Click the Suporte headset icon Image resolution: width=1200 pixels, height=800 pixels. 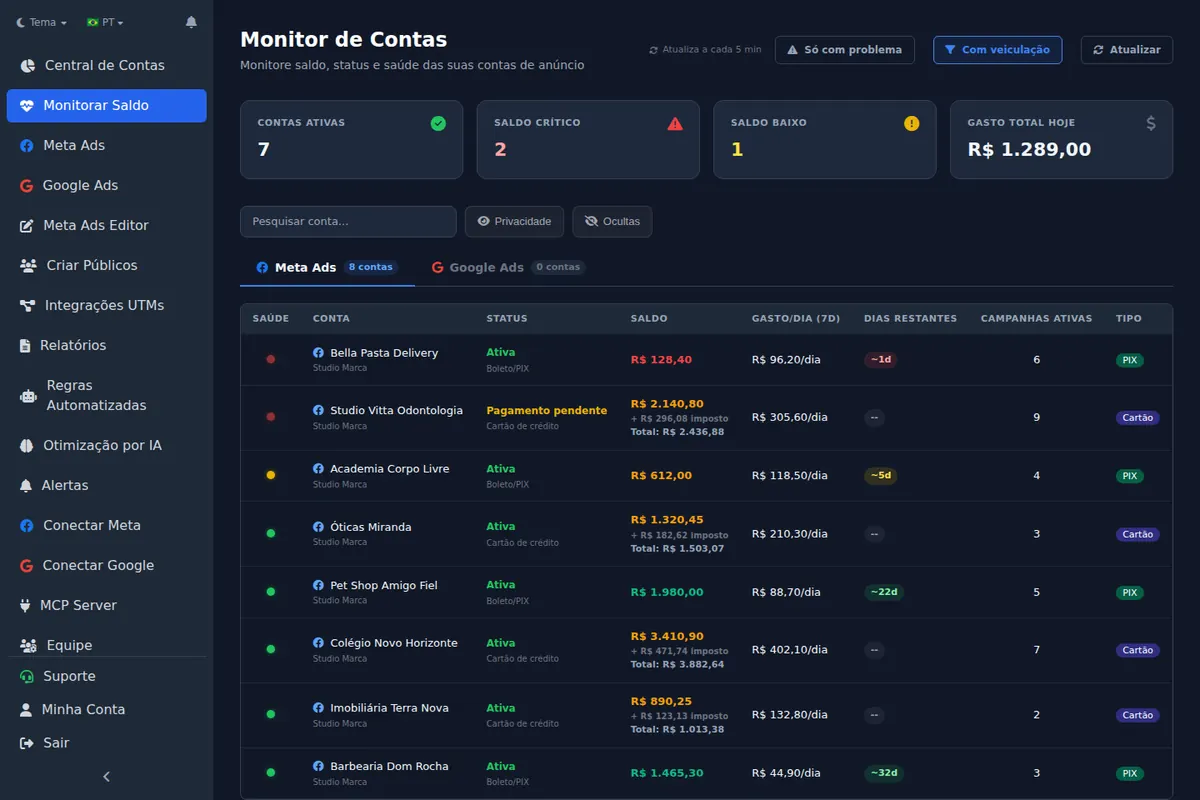pyautogui.click(x=27, y=676)
